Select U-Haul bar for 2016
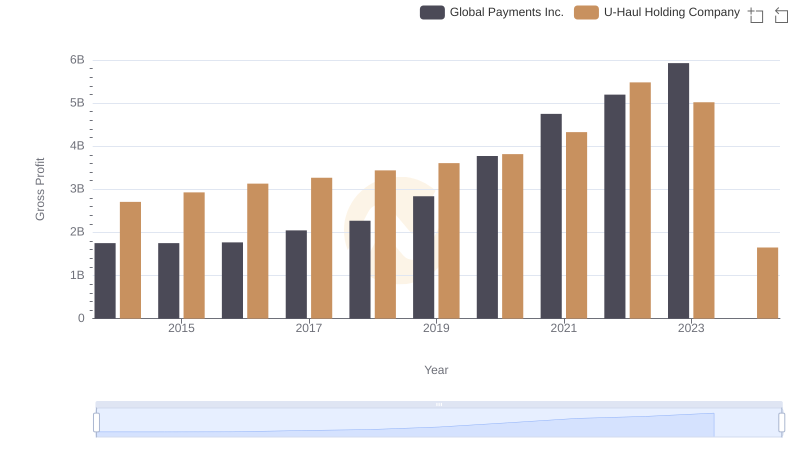The width and height of the screenshot is (800, 461). click(258, 251)
